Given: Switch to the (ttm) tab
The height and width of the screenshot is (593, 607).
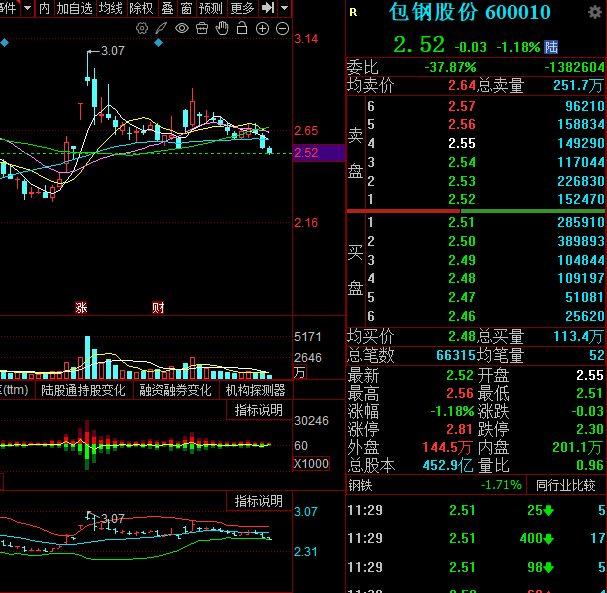Looking at the screenshot, I should 14,390.
